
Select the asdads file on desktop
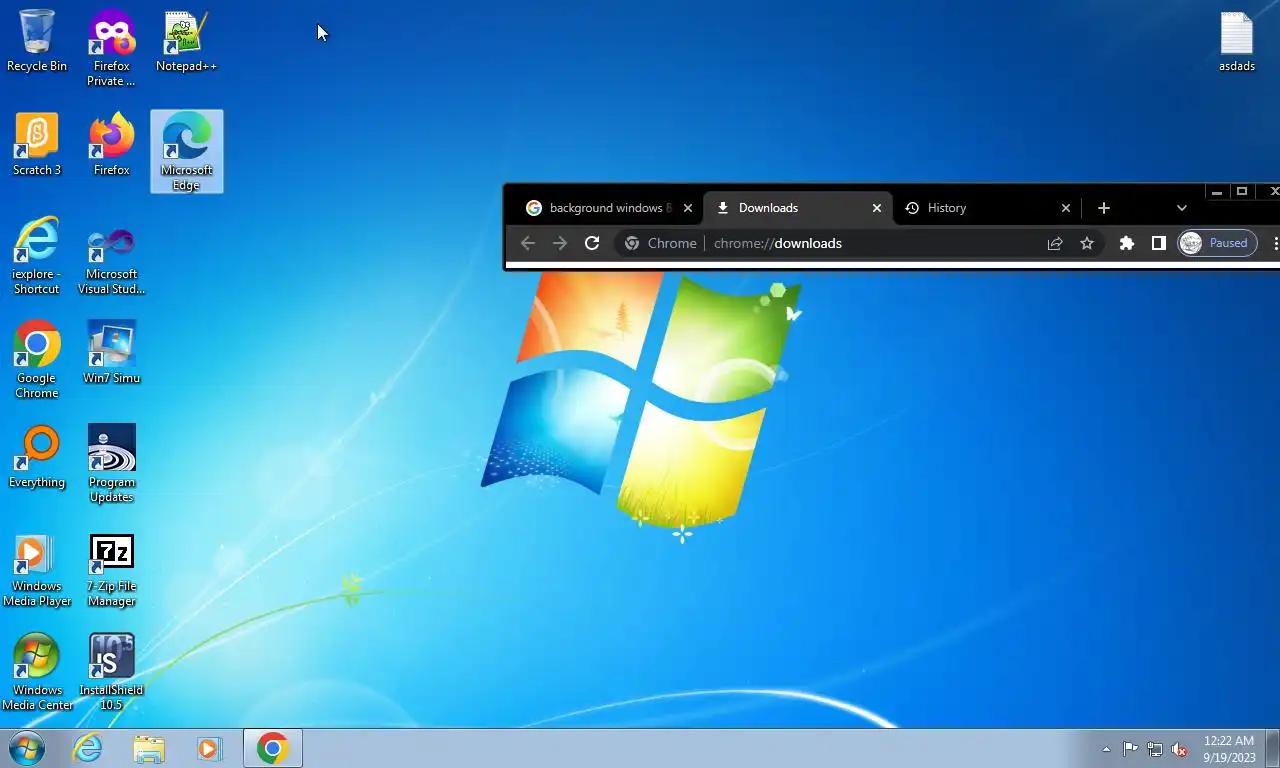(x=1237, y=41)
